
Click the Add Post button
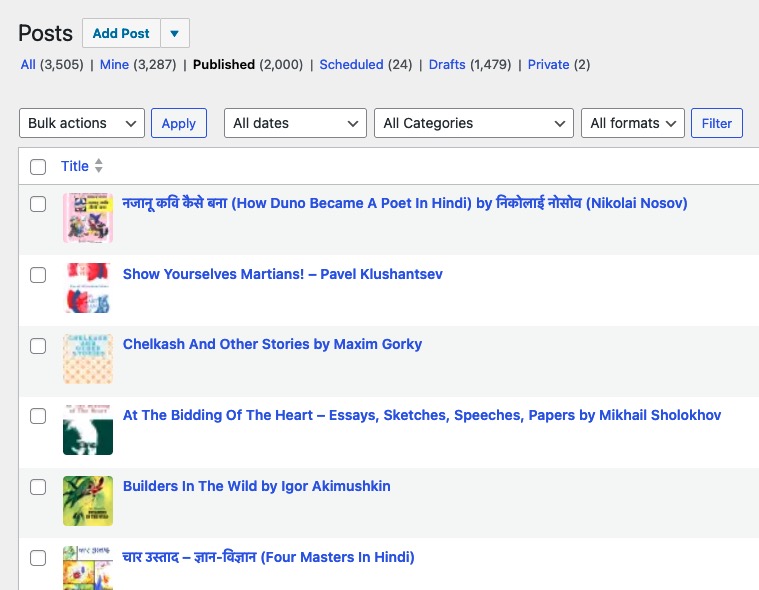(x=121, y=34)
